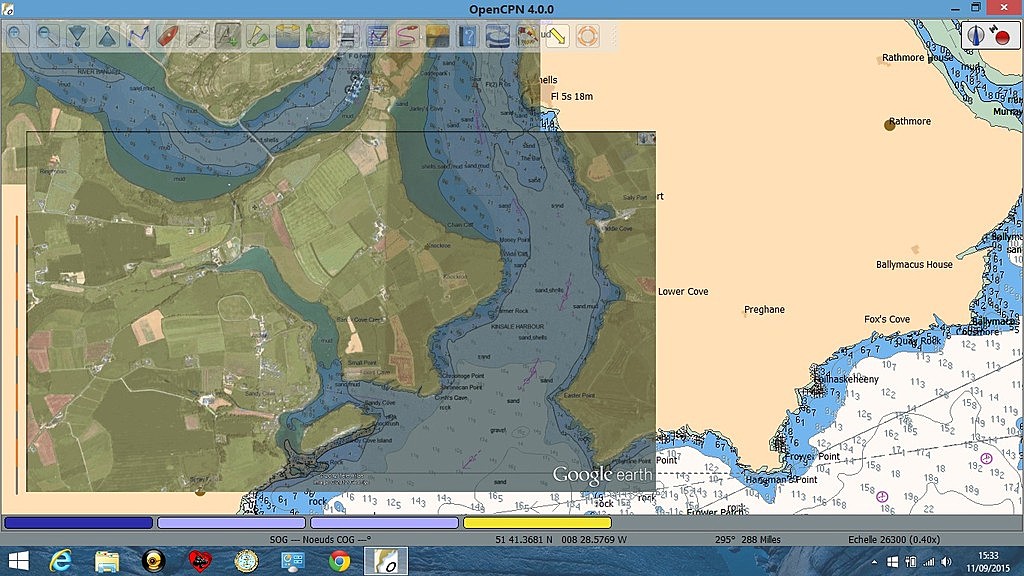Select the upward-triangle chart scale tool
The height and width of the screenshot is (576, 1024).
[108, 36]
